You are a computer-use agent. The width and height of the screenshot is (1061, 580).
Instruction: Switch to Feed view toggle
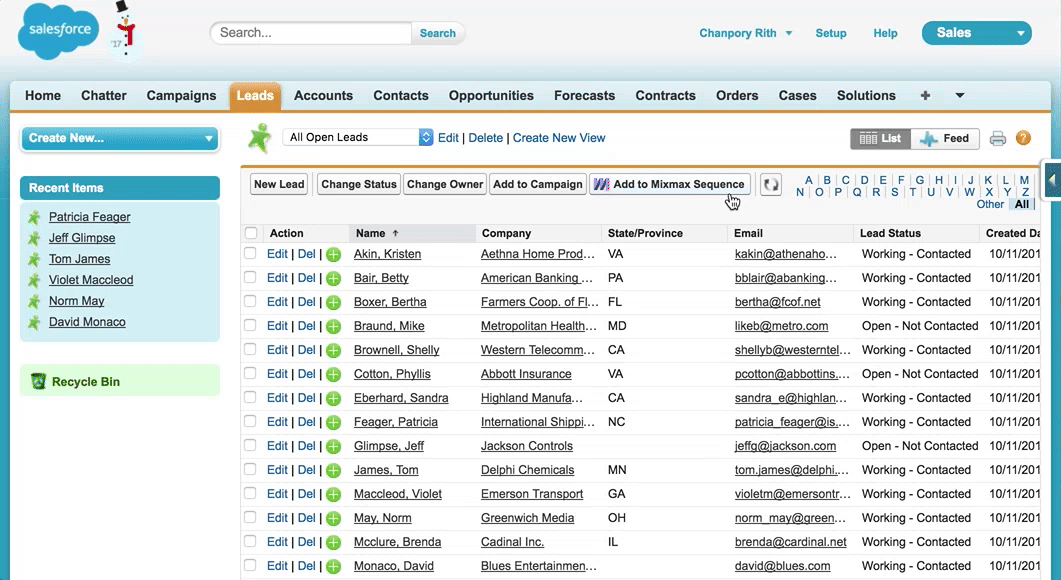[945, 138]
